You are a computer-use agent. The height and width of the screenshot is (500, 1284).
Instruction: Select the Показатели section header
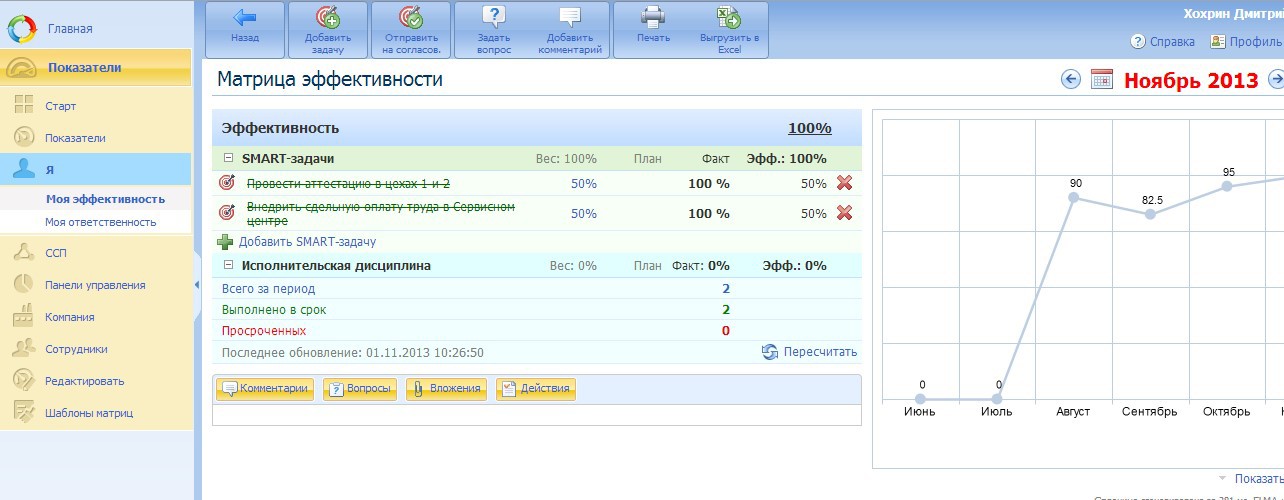pyautogui.click(x=96, y=68)
